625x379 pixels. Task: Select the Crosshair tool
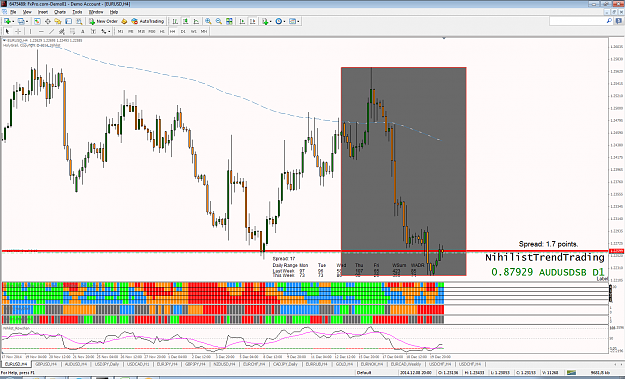18,31
